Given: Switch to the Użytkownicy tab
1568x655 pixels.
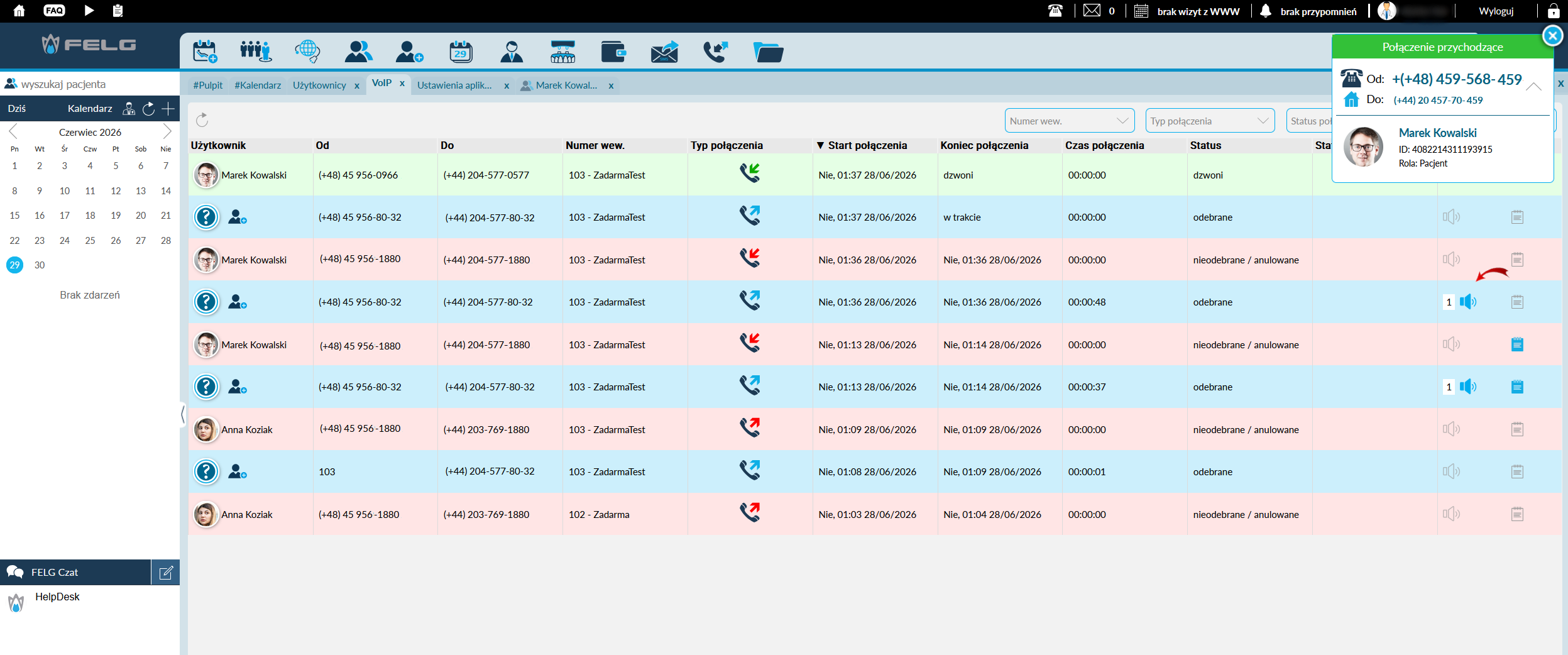Looking at the screenshot, I should [x=319, y=85].
